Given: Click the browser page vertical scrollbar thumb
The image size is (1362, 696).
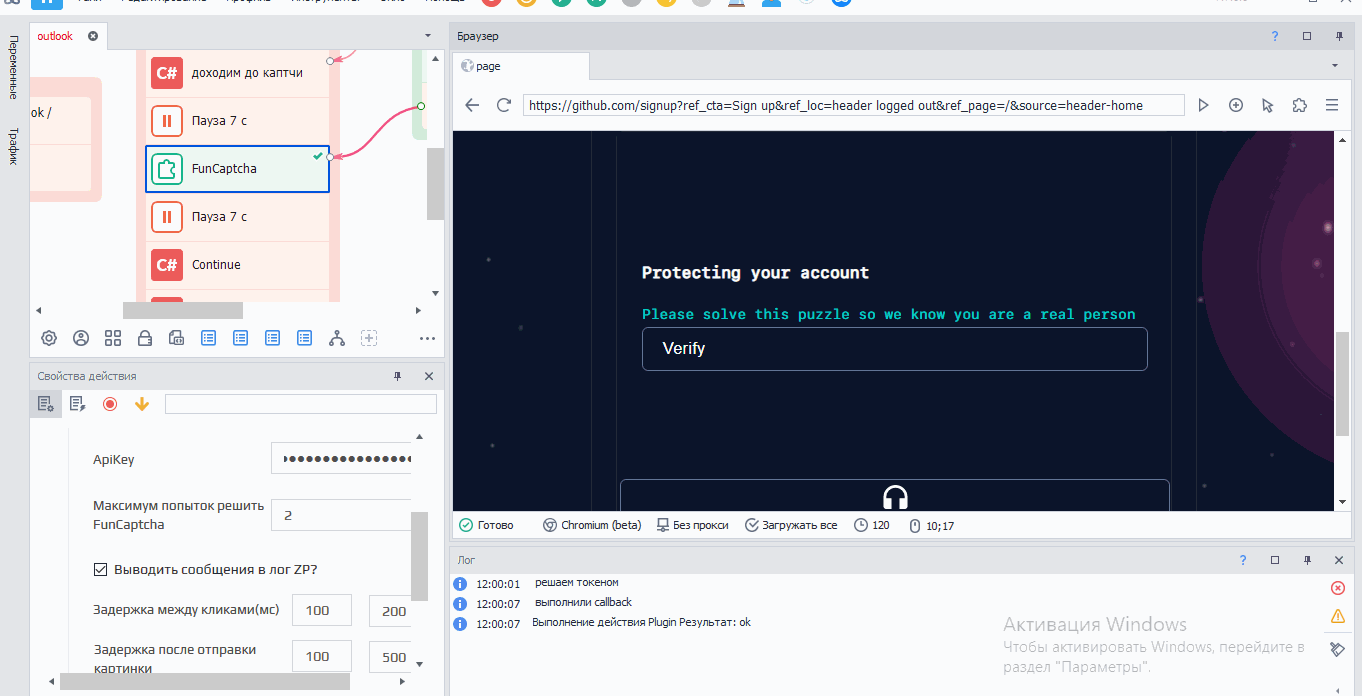Looking at the screenshot, I should point(1342,385).
